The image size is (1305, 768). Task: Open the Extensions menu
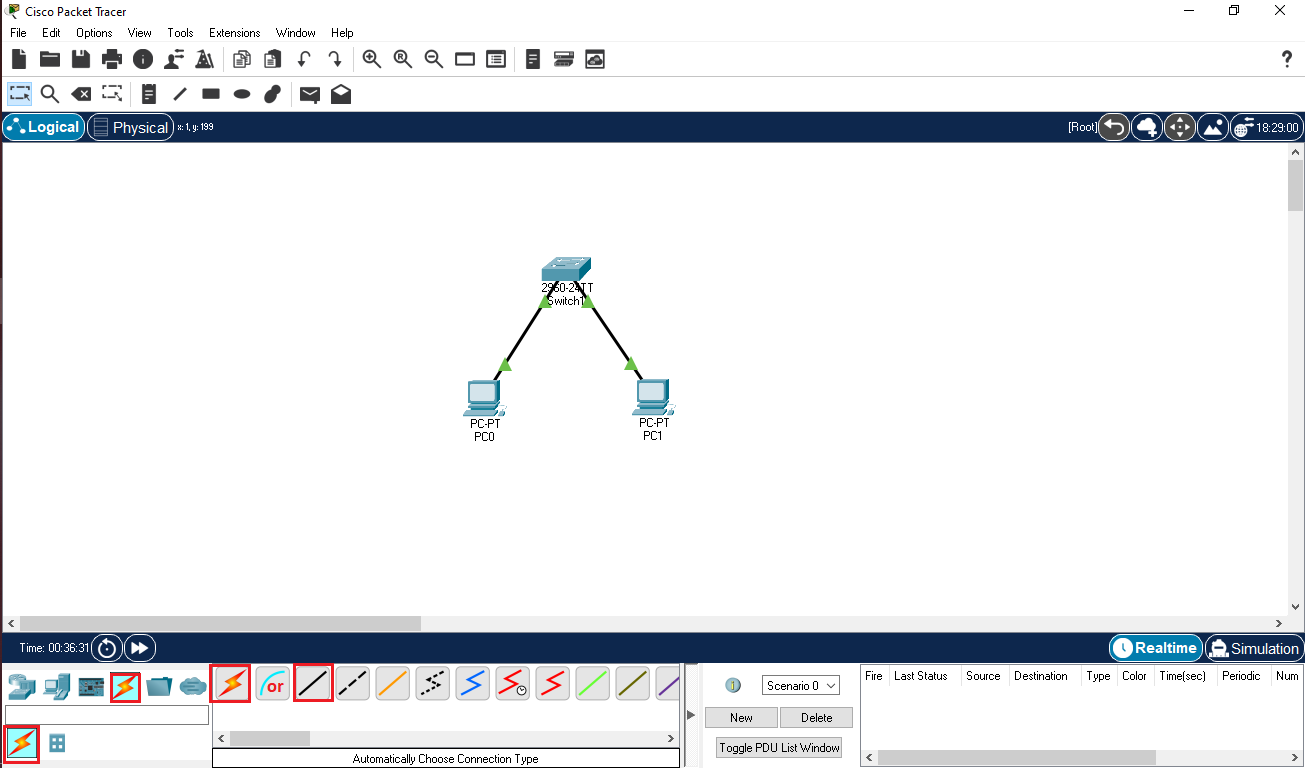pos(235,33)
